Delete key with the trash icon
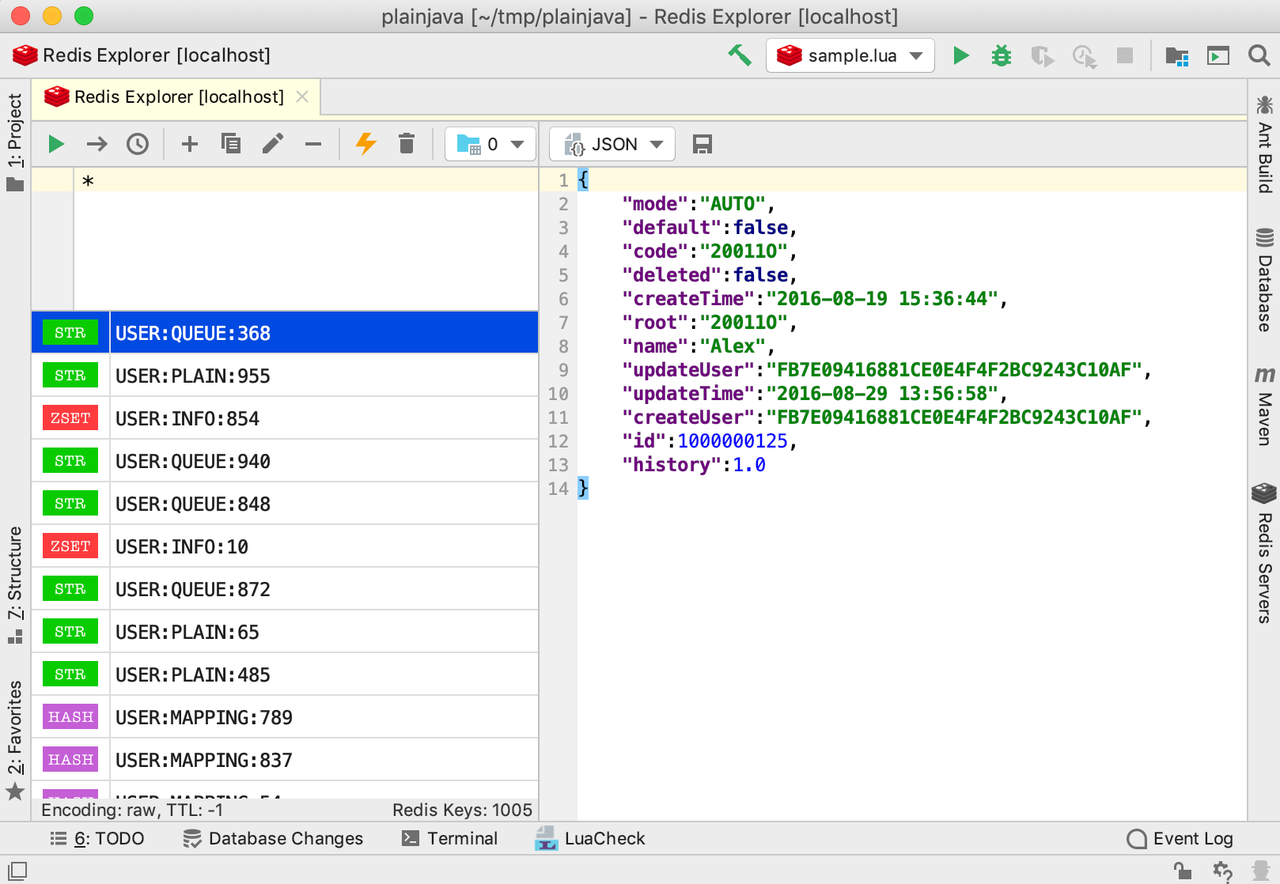This screenshot has height=884, width=1280. click(x=406, y=144)
